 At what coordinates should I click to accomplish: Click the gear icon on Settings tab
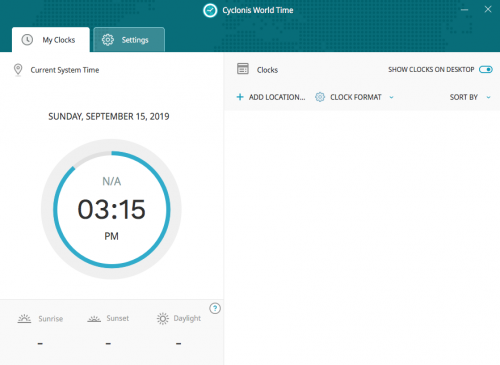tap(108, 40)
